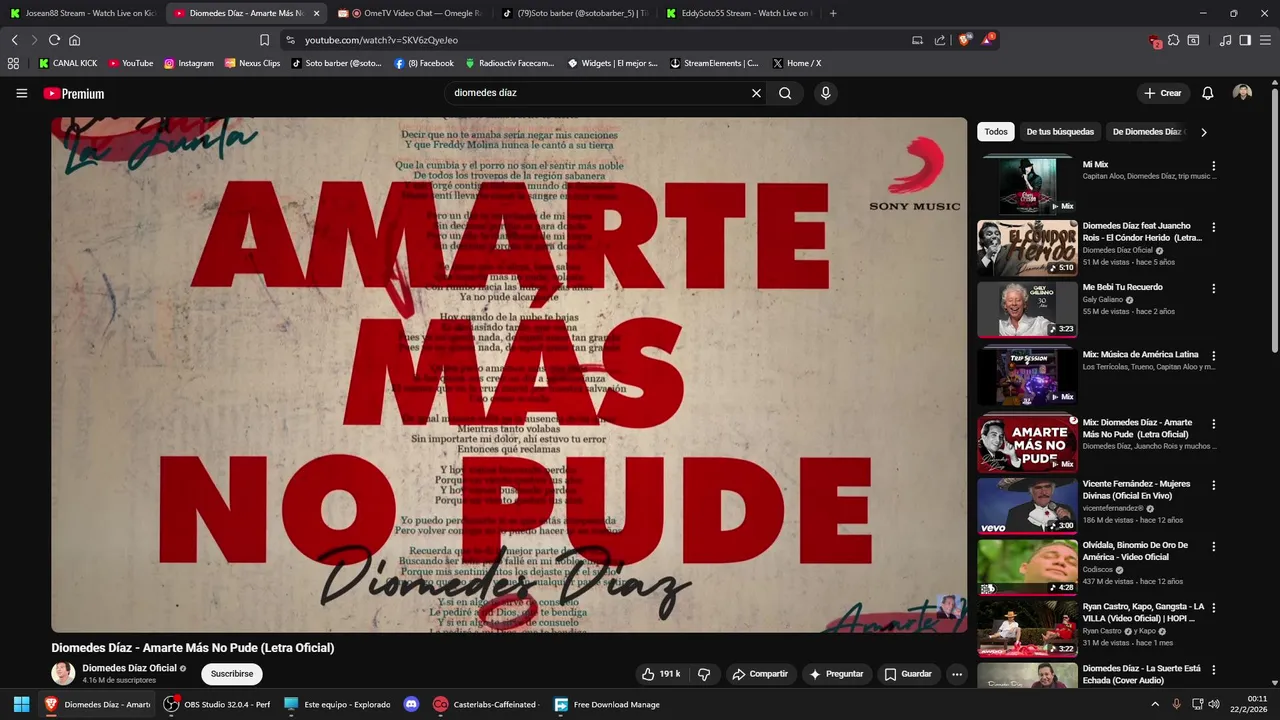This screenshot has height=720, width=1280.
Task: Open Brave Shields lion icon
Action: coord(964,40)
